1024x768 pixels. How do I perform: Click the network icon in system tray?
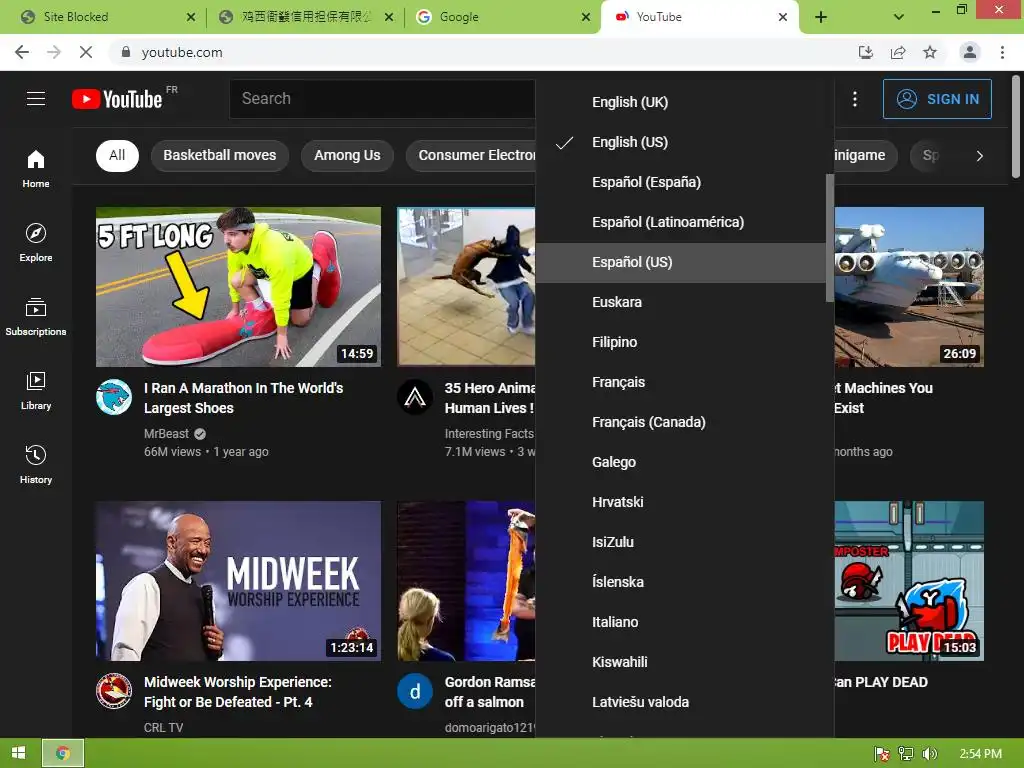906,754
